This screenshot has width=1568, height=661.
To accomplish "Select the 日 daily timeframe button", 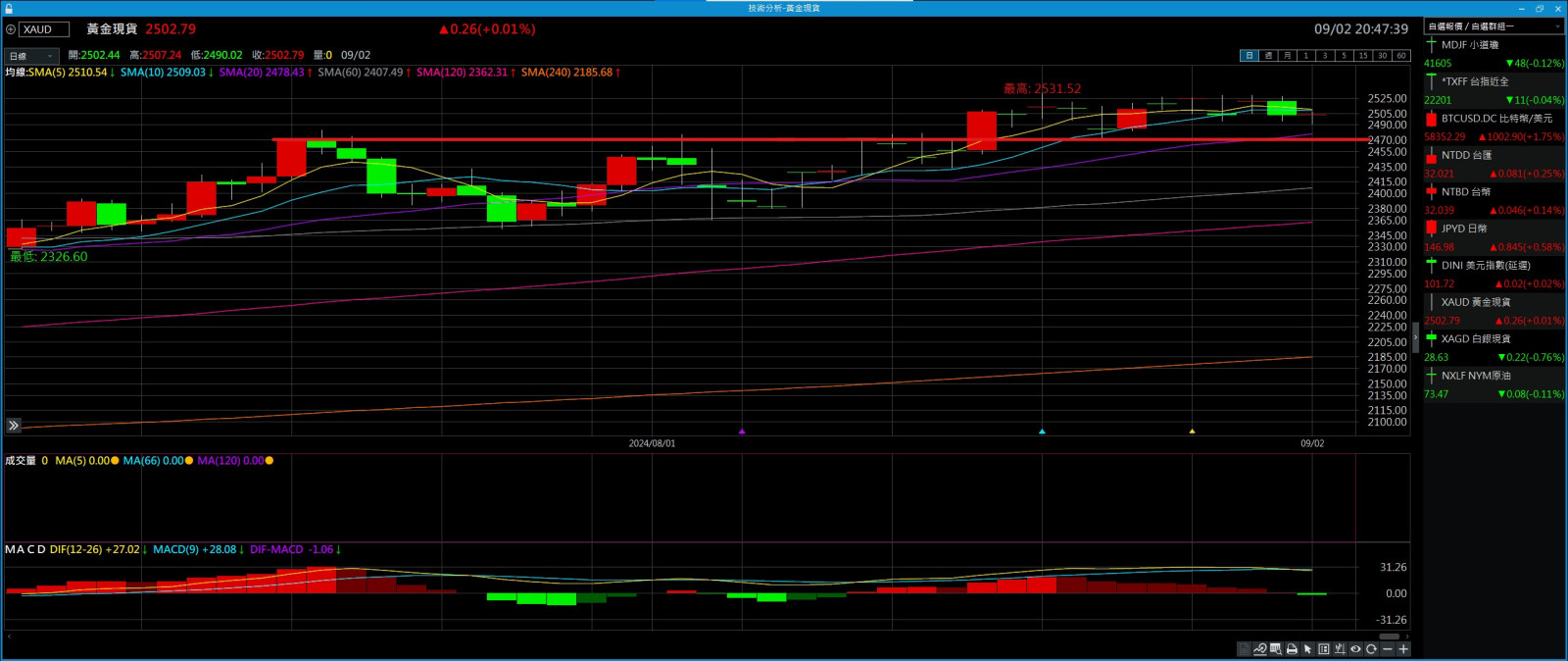I will (1249, 56).
